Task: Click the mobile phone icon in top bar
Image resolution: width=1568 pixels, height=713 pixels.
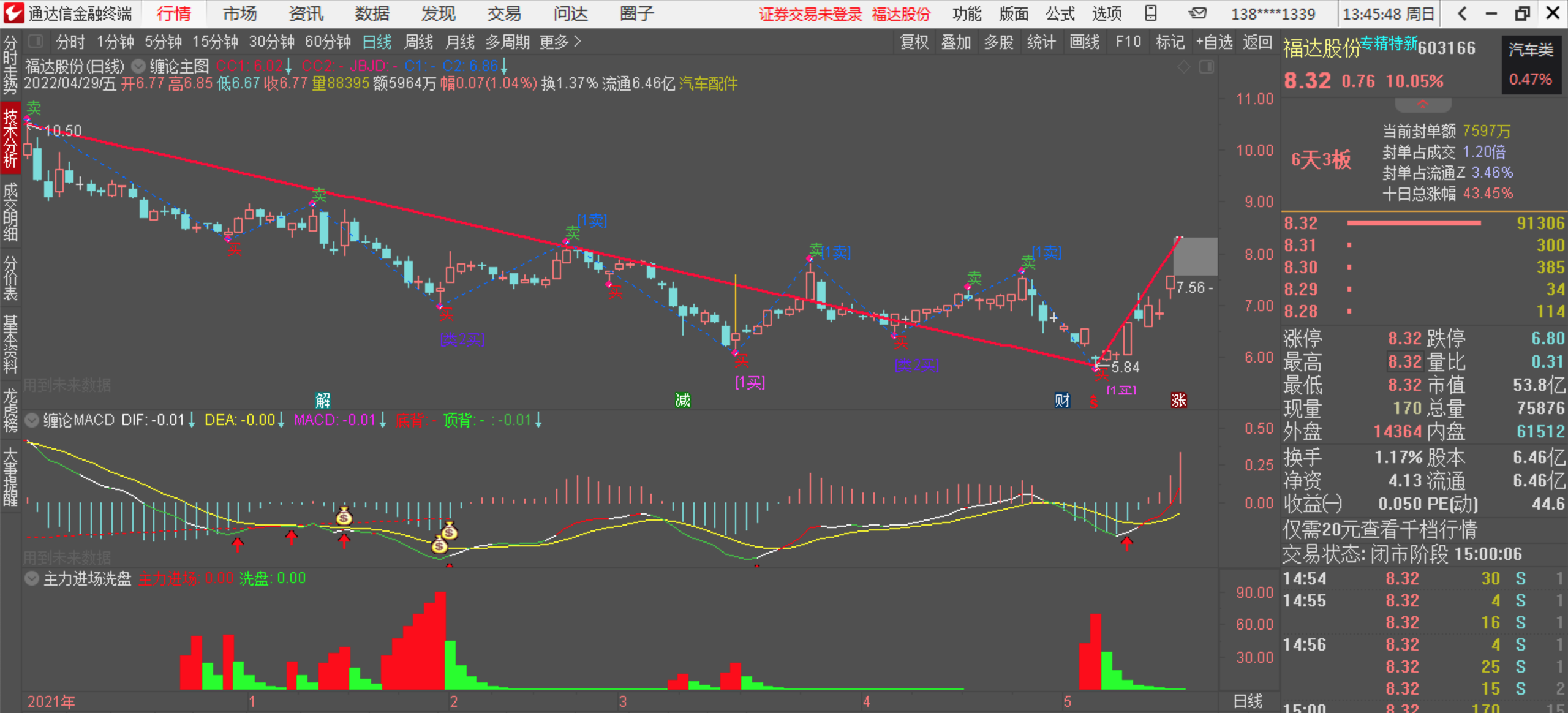Action: click(1151, 13)
